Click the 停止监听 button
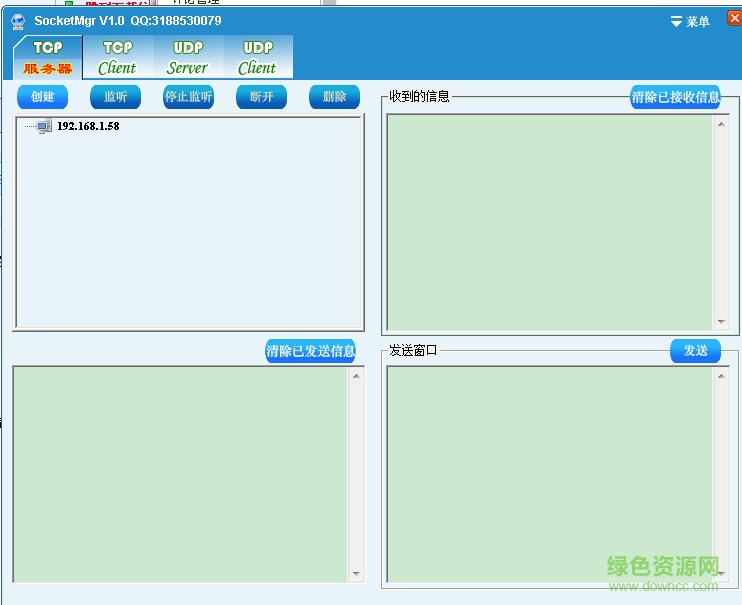The image size is (742, 605). (188, 97)
